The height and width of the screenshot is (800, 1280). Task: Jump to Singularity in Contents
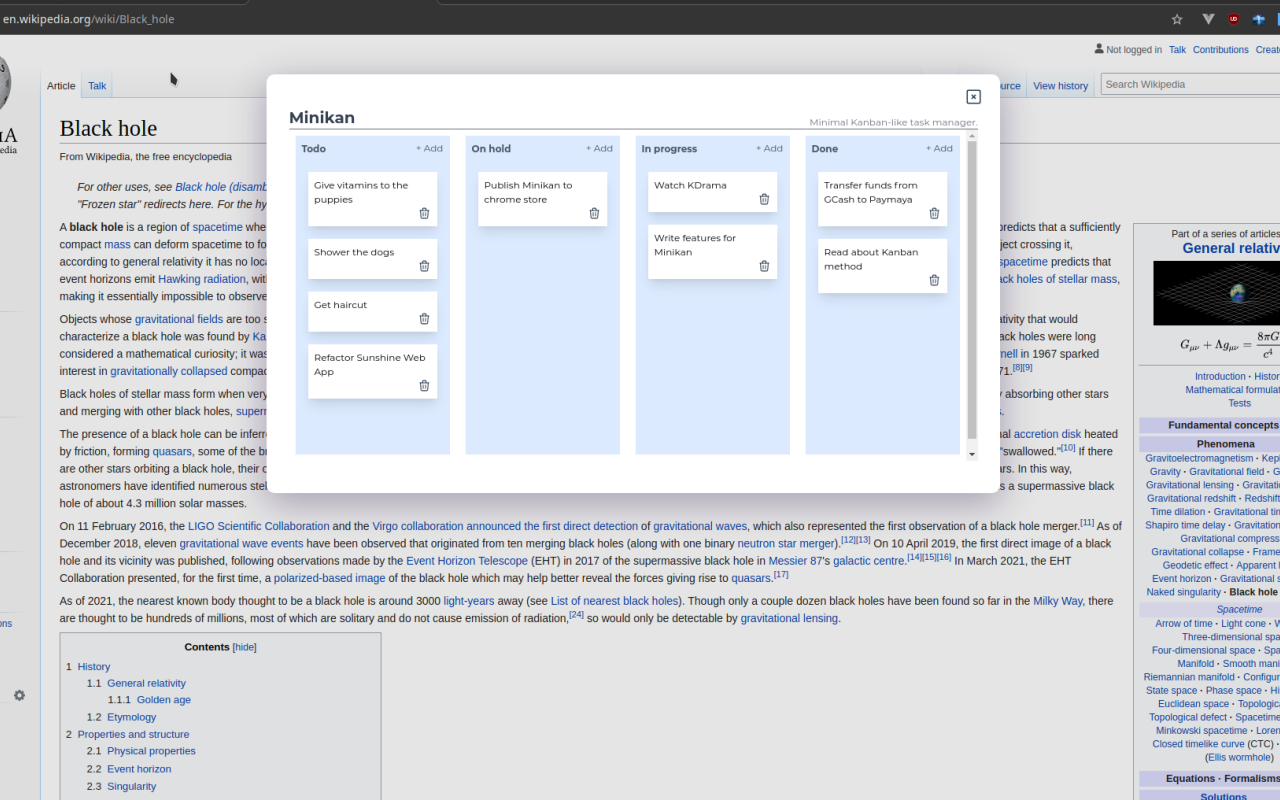pos(132,786)
